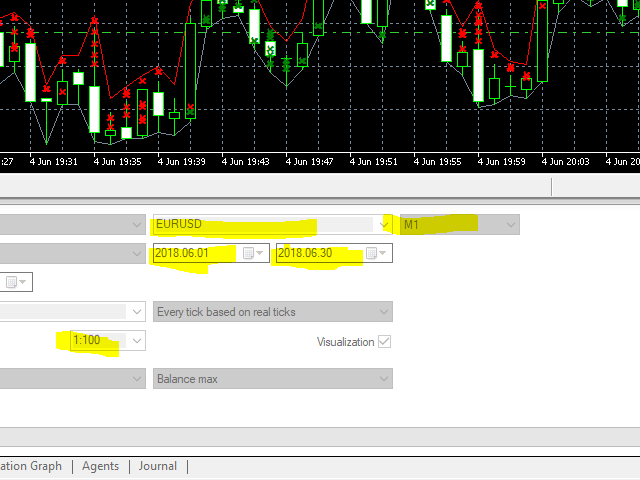640x480 pixels.
Task: Click the 4 Jun 20:03 time axis label
Action: (565, 162)
